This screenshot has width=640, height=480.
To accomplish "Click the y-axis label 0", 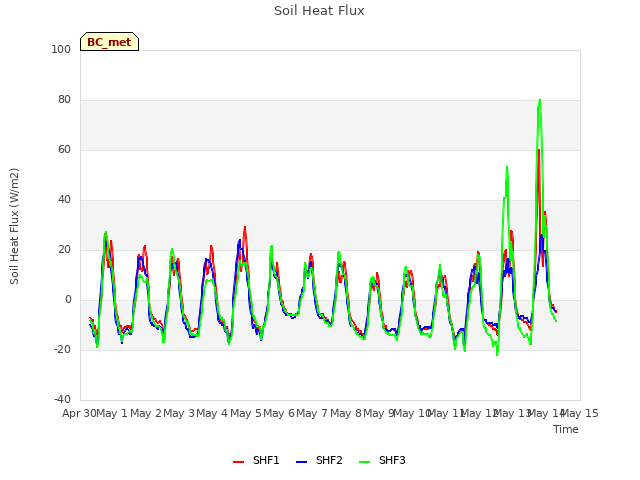I will 68,300.
